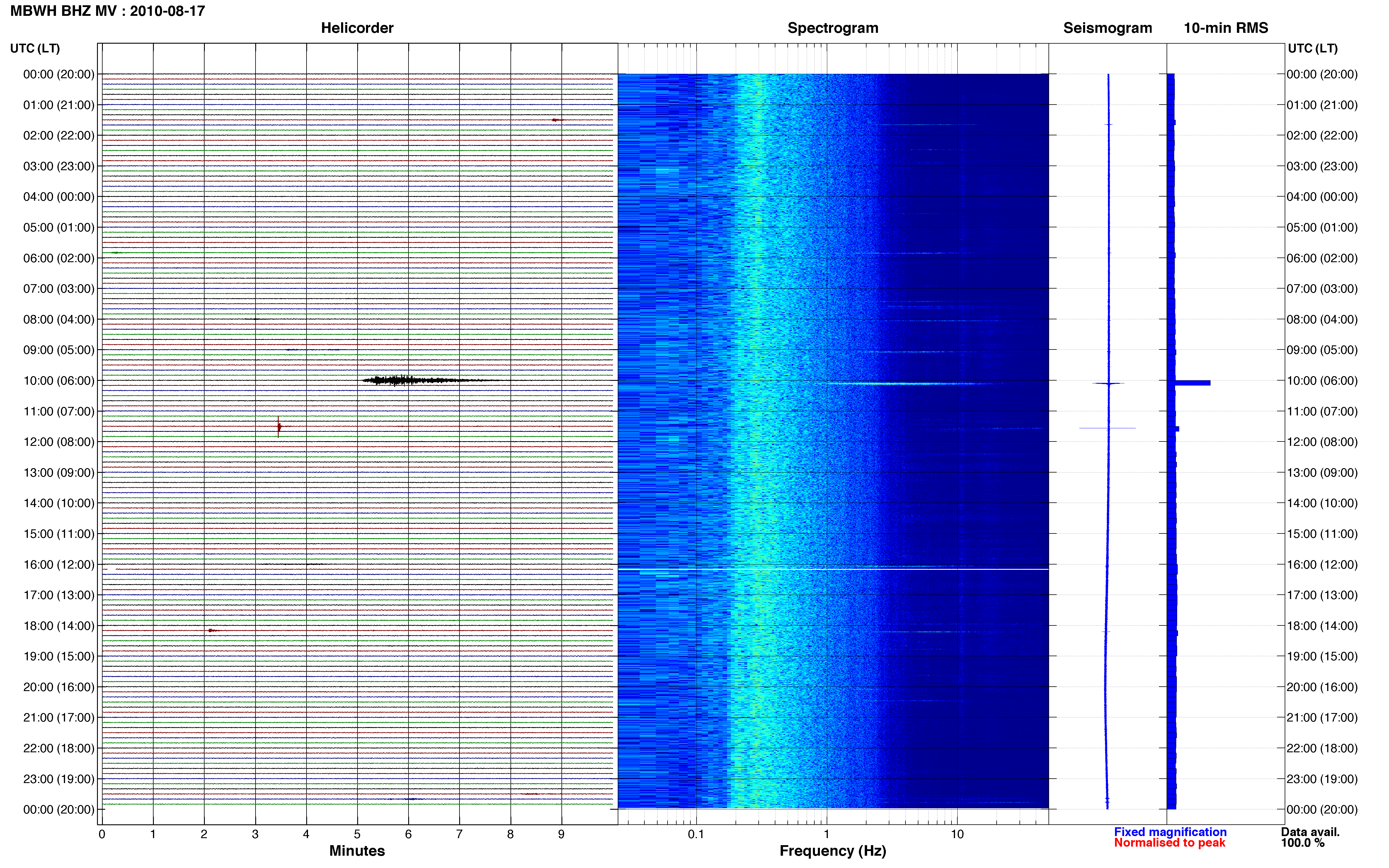Click left time label '18:00 (14:00)'
This screenshot has height=868, width=1389.
click(59, 626)
